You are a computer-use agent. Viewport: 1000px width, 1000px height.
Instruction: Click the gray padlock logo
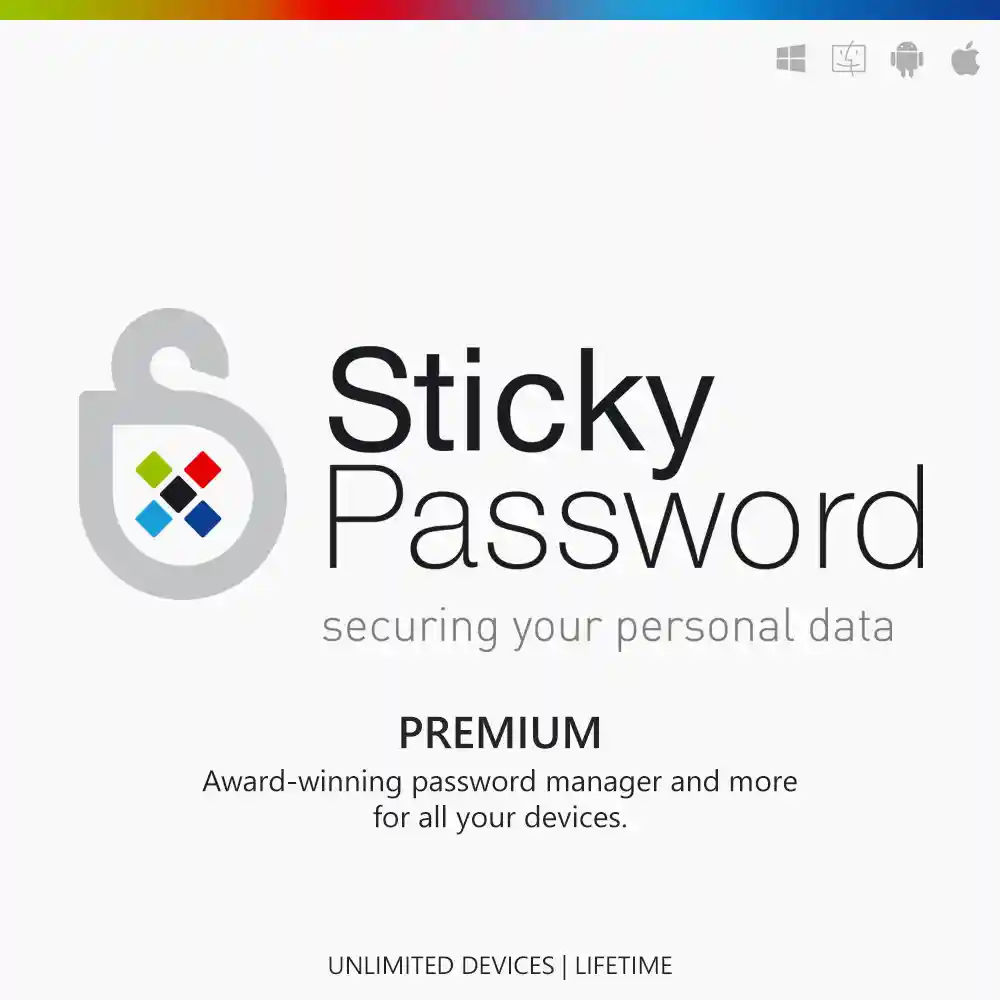[x=182, y=453]
